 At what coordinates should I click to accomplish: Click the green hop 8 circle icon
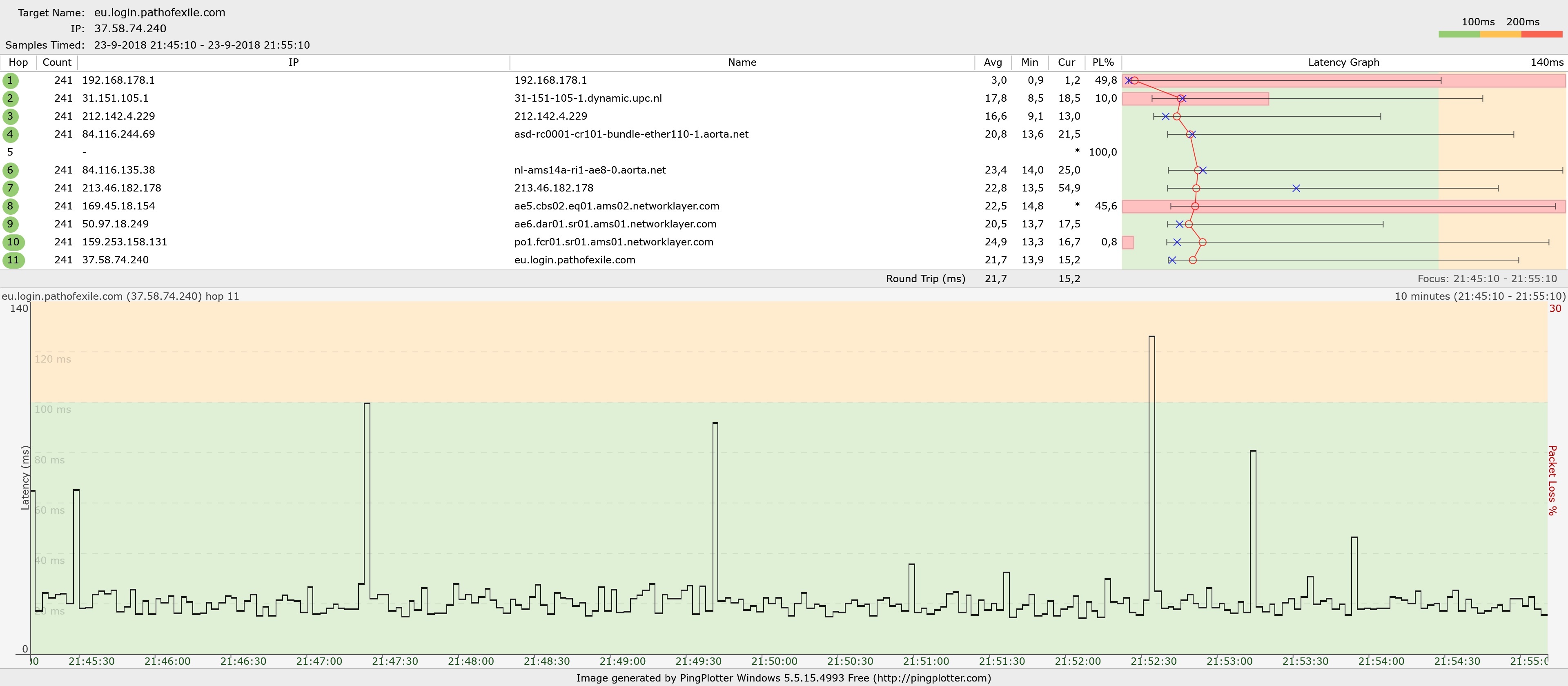click(10, 206)
